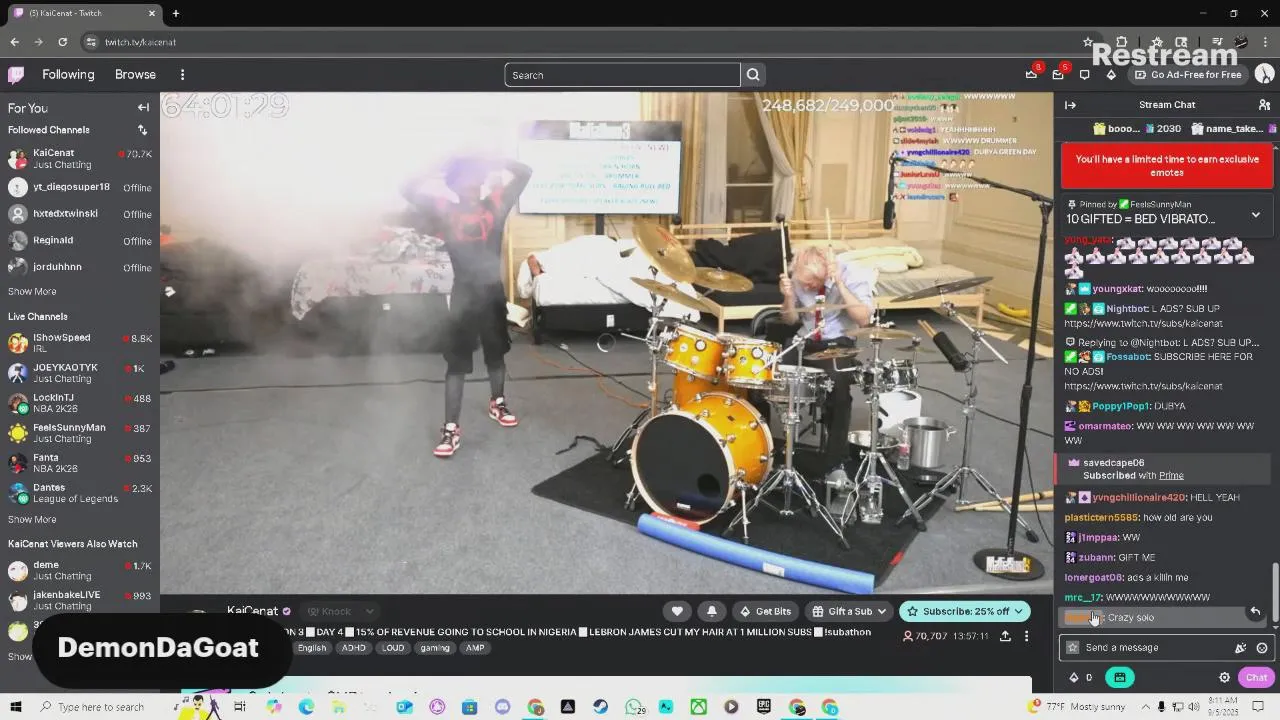This screenshot has width=1280, height=720.
Task: Open JOEYKAOTYK live channel
Action: point(80,373)
